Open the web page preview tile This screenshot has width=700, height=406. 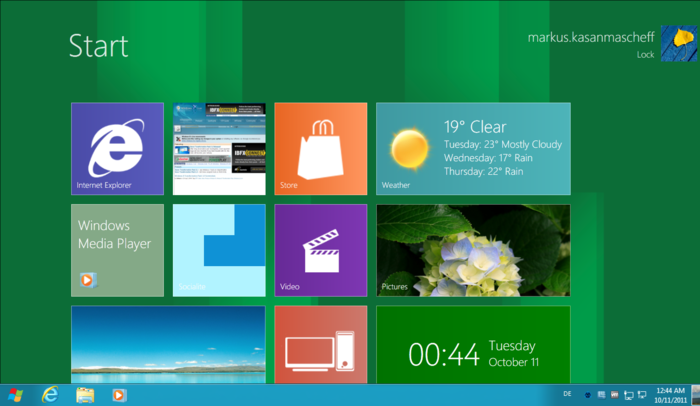pos(219,149)
